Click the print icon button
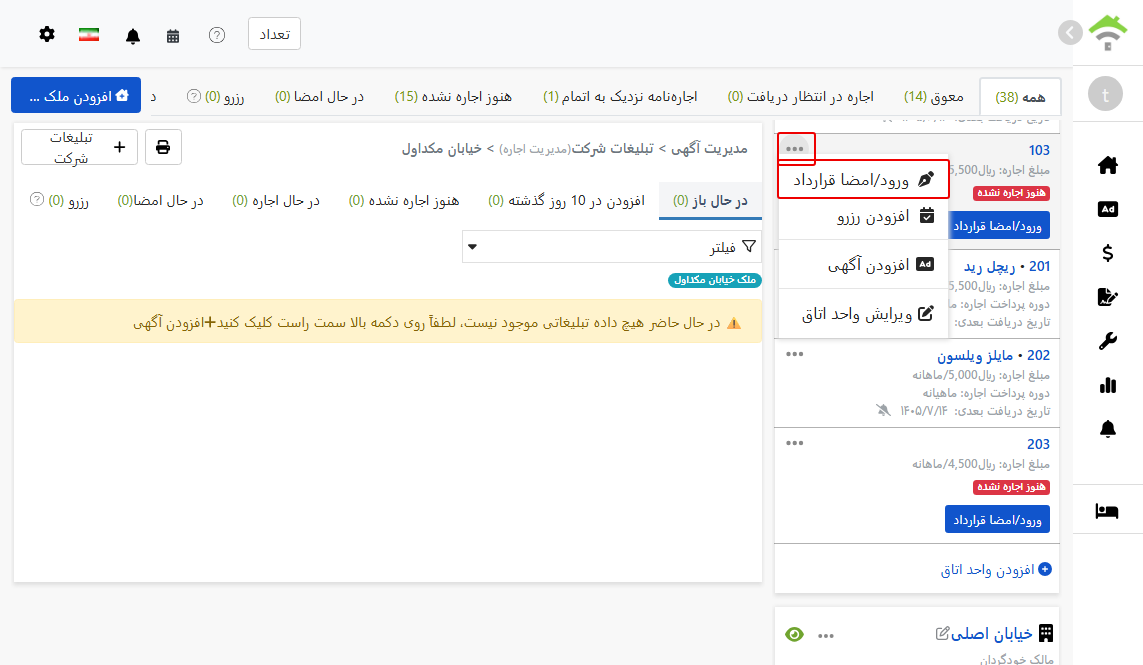This screenshot has height=665, width=1143. [x=163, y=147]
